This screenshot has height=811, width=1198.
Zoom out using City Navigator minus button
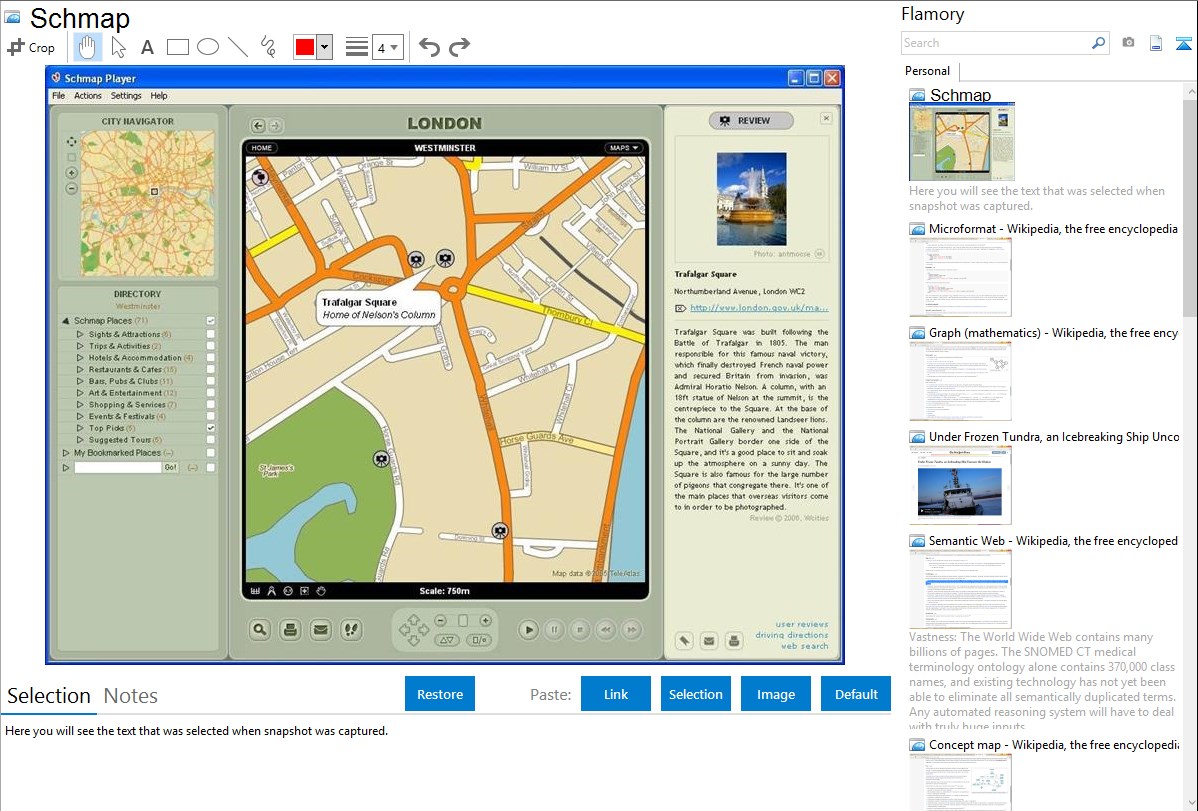click(72, 188)
